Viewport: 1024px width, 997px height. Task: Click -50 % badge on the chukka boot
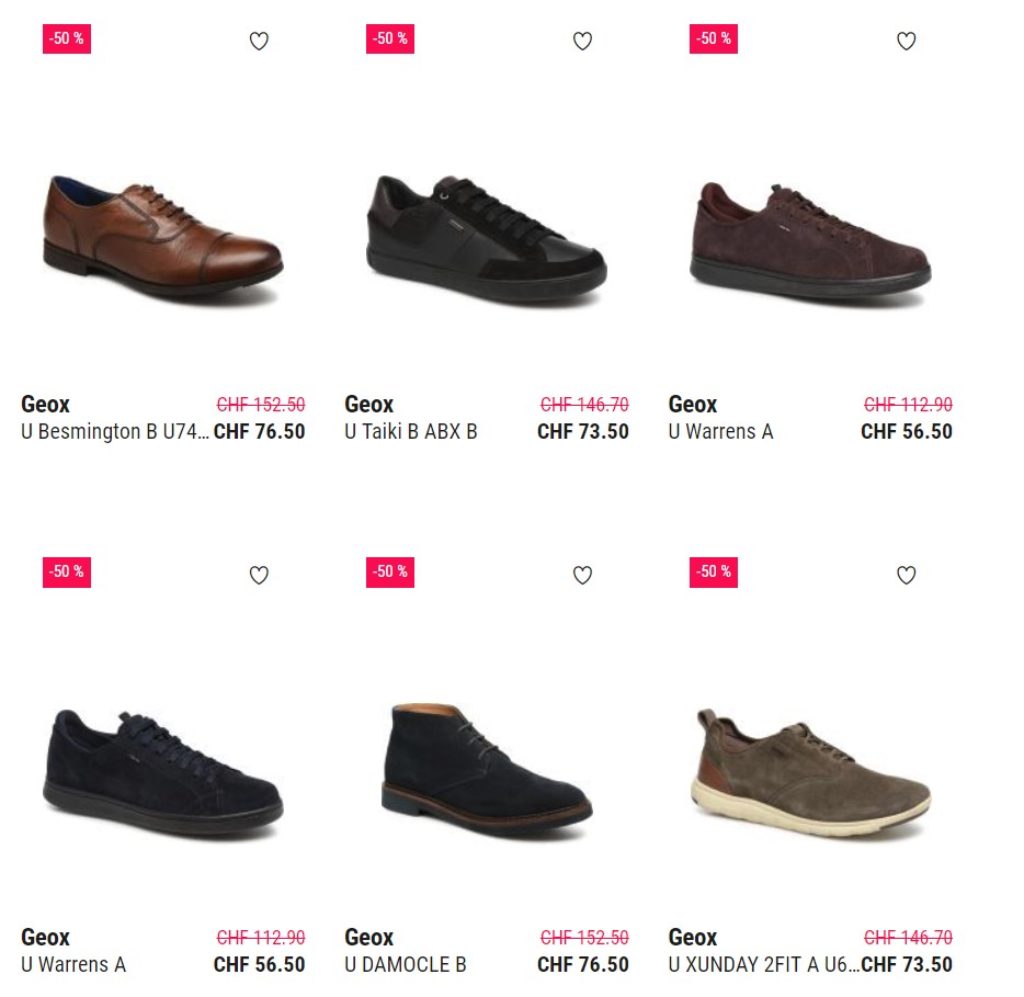(390, 572)
